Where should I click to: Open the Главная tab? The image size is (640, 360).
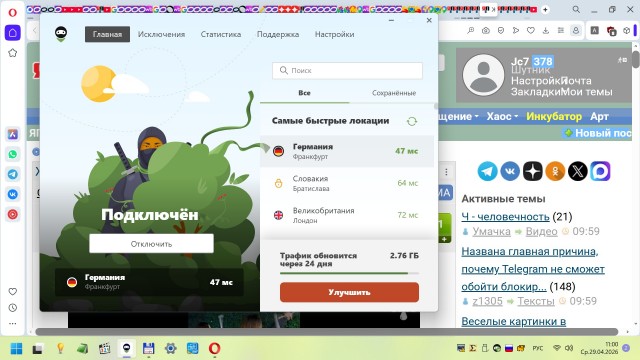pyautogui.click(x=107, y=34)
